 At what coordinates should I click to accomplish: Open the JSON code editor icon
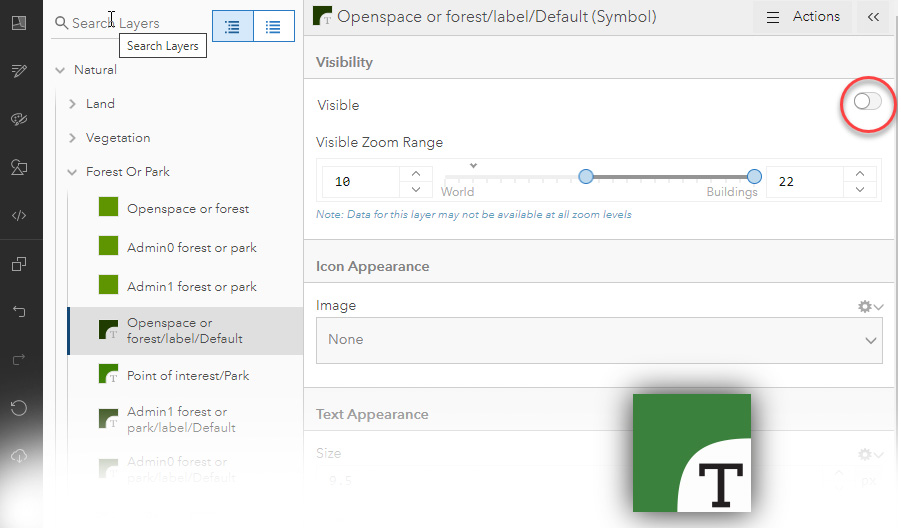point(19,215)
